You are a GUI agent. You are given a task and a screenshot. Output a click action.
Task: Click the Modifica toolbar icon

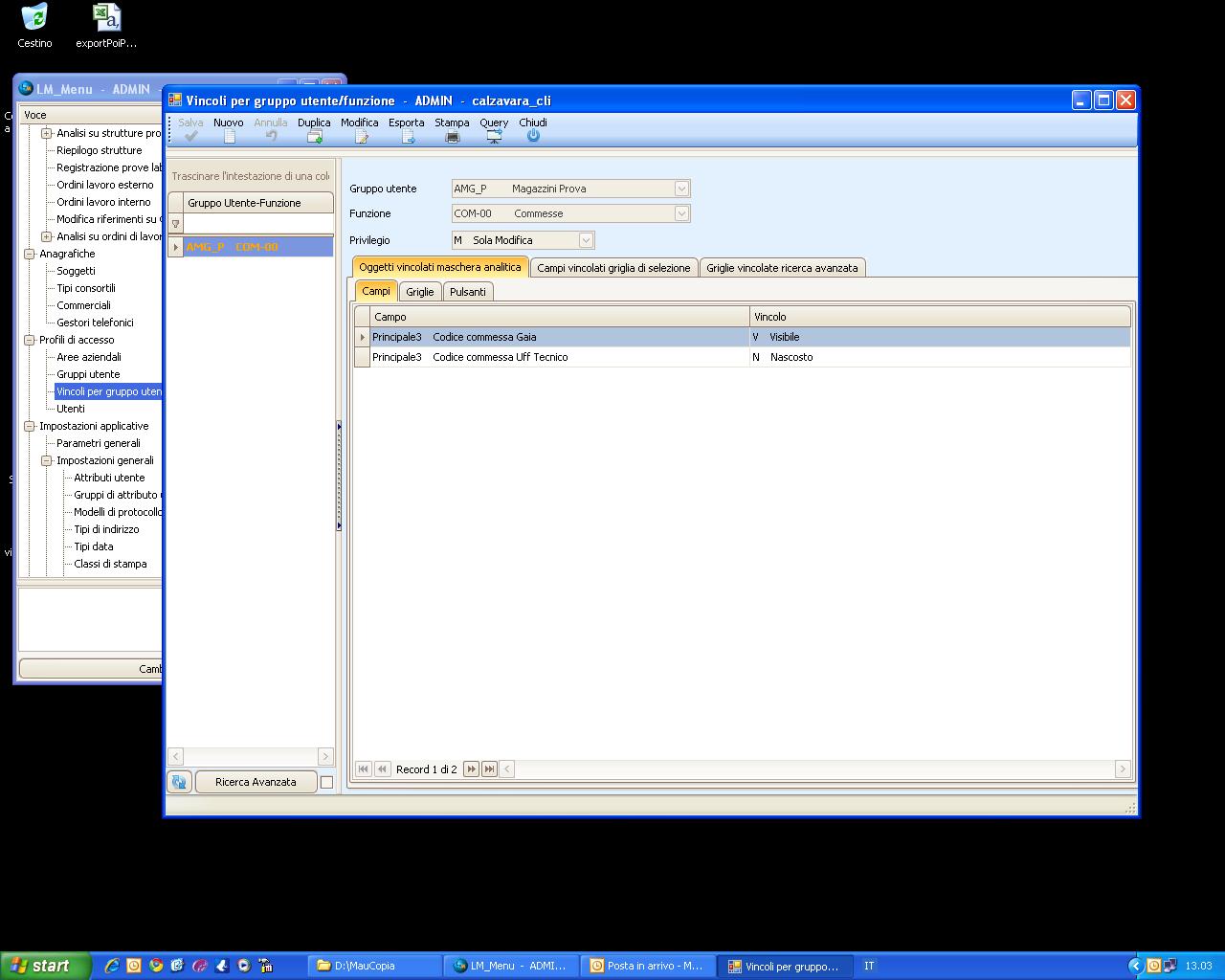point(361,137)
